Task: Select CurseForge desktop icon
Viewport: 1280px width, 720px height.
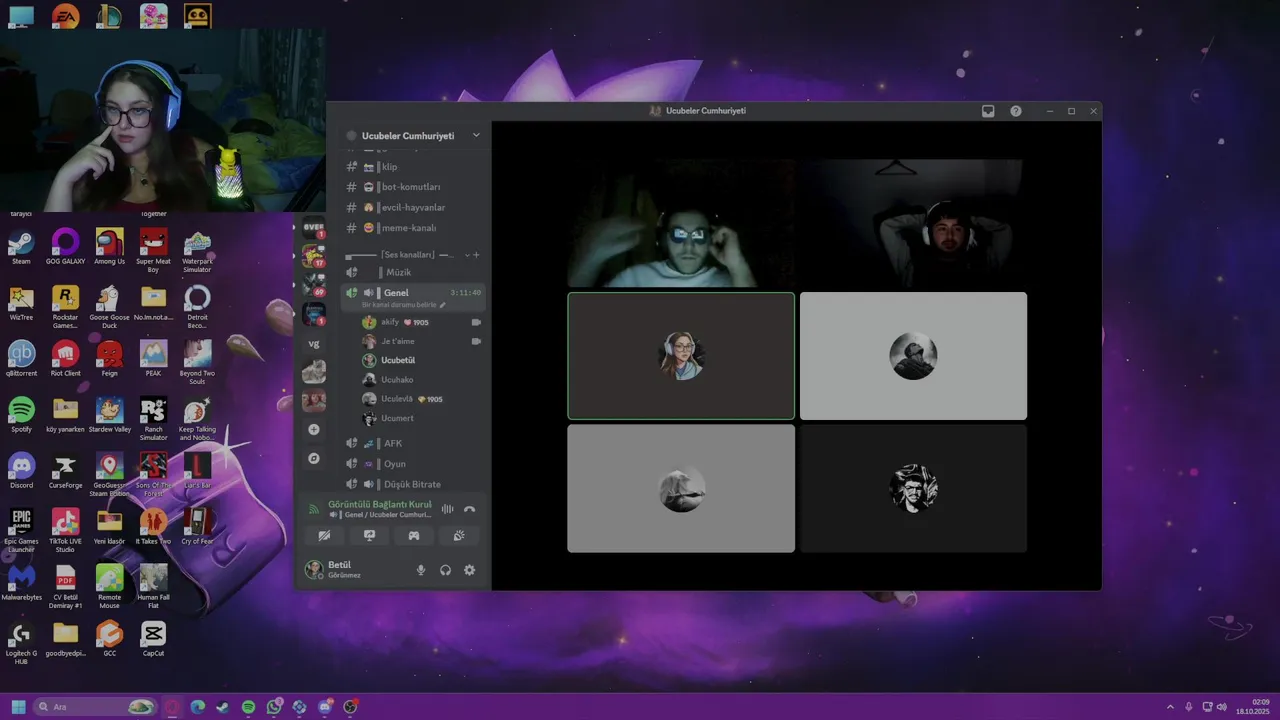Action: coord(65,471)
